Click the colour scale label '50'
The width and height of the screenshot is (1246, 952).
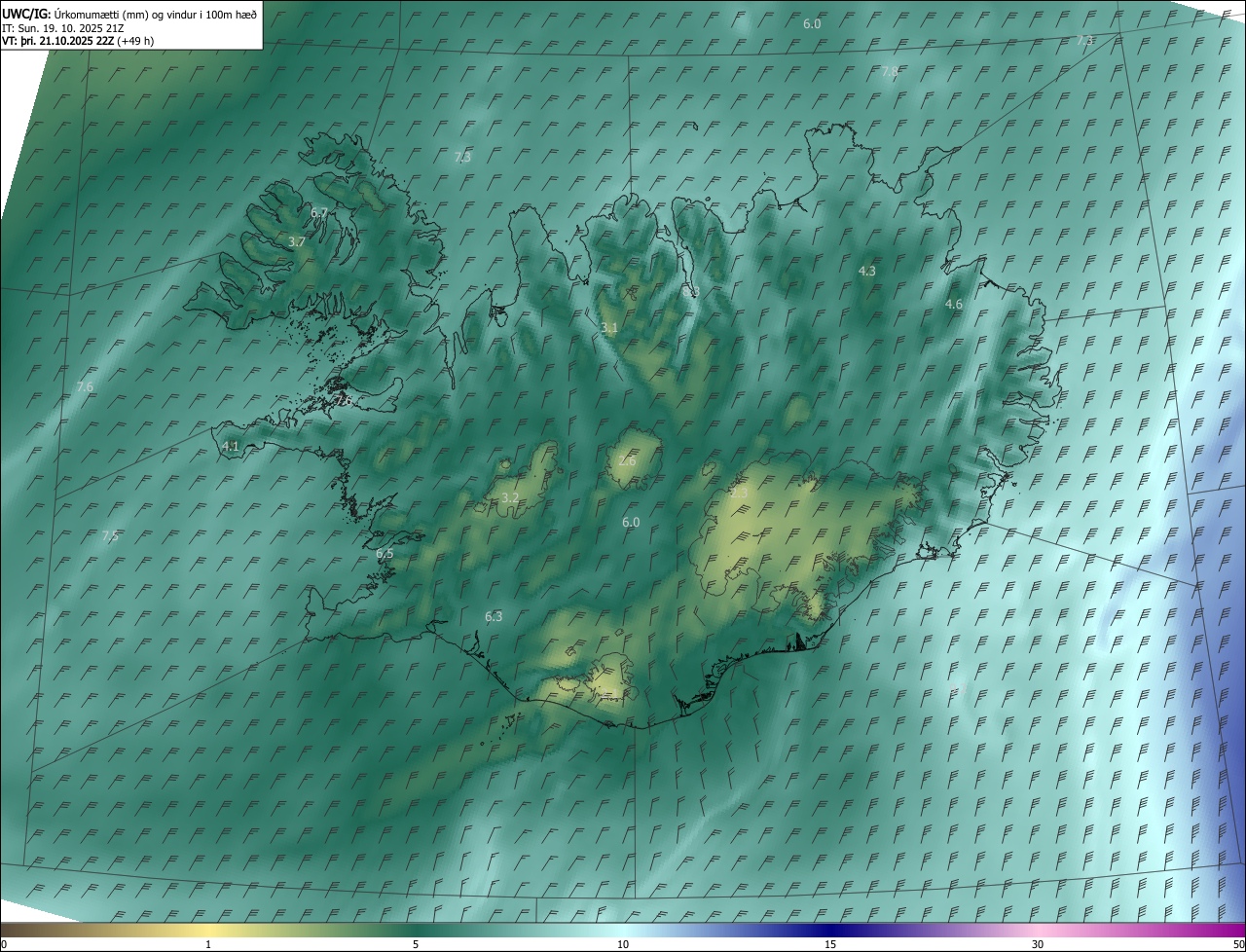pos(1238,944)
